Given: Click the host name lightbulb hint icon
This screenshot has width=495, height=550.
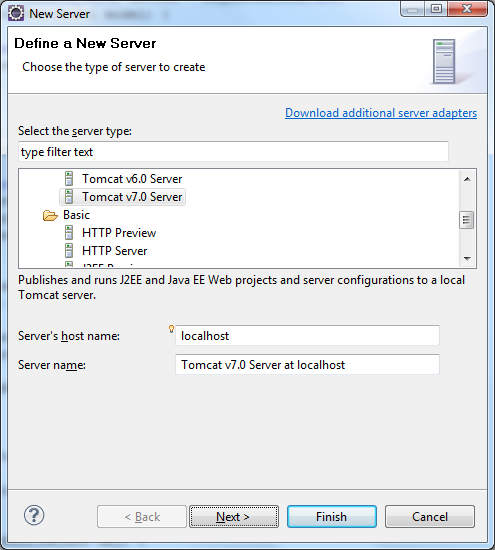Looking at the screenshot, I should tap(171, 329).
